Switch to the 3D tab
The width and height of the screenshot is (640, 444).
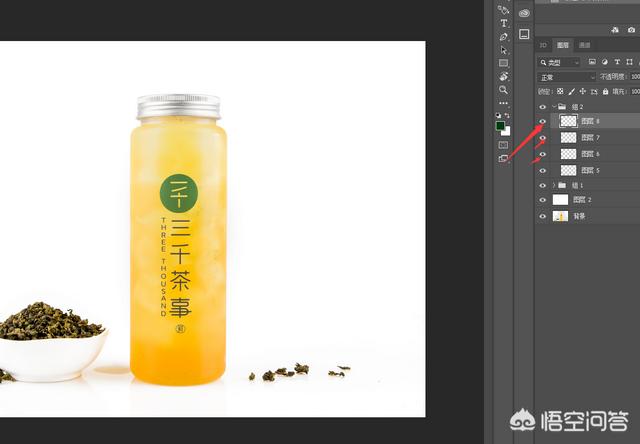pyautogui.click(x=543, y=45)
